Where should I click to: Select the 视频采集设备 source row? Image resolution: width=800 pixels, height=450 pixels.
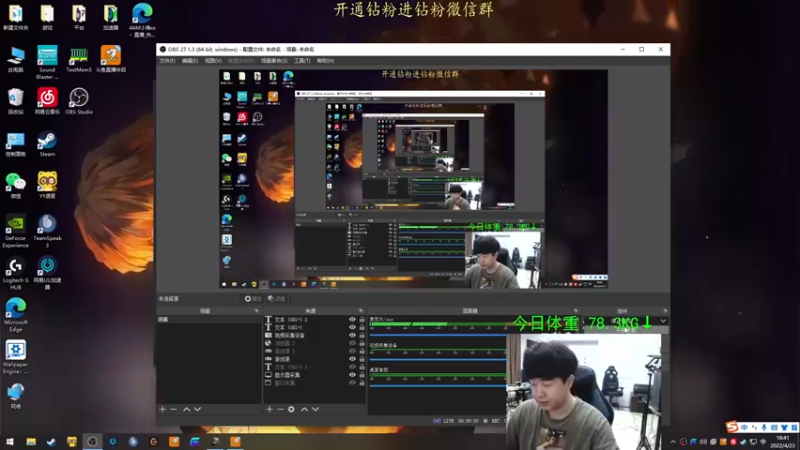tap(314, 335)
